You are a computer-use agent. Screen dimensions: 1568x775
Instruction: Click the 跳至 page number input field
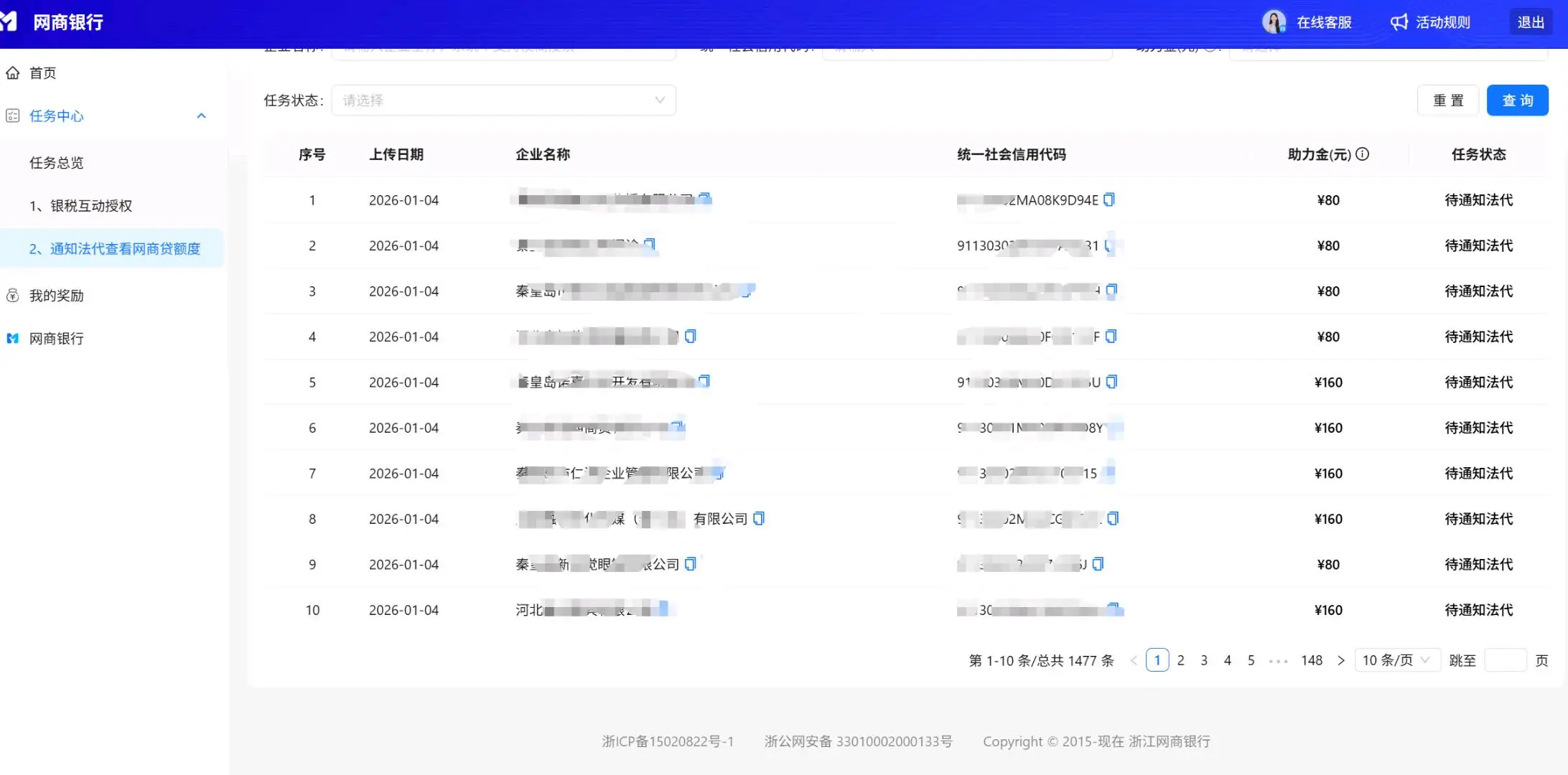click(x=1506, y=659)
